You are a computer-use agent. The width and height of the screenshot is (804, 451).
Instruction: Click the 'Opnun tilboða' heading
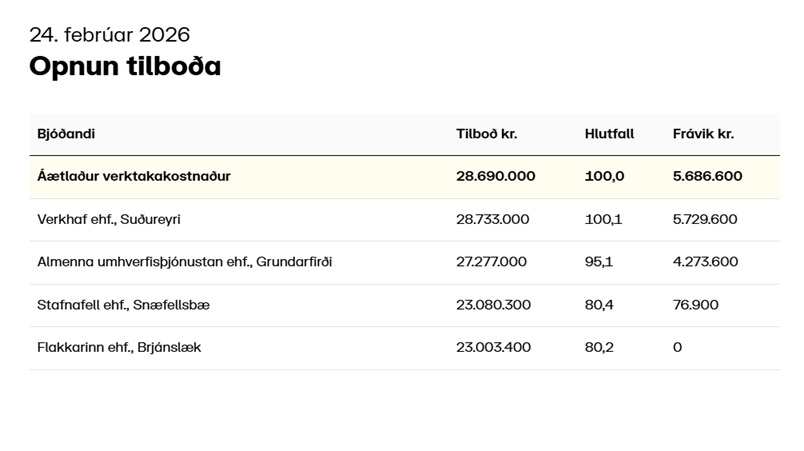click(x=125, y=67)
